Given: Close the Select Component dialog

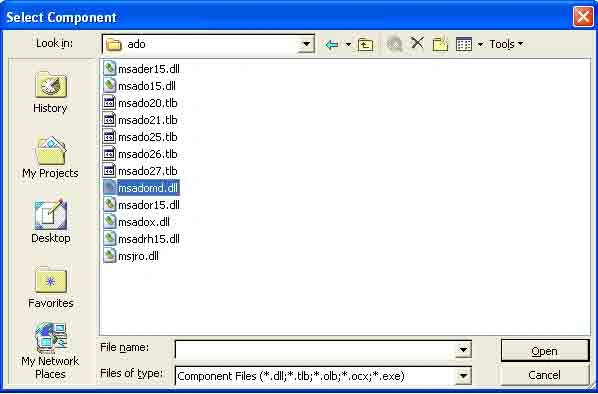Looking at the screenshot, I should (583, 17).
